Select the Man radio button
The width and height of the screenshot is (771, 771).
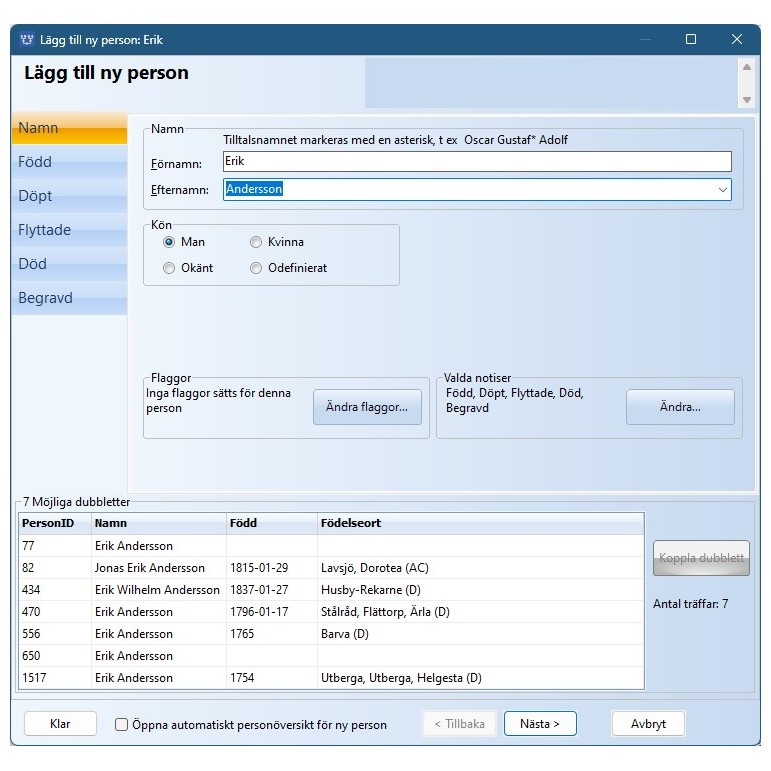pos(169,242)
